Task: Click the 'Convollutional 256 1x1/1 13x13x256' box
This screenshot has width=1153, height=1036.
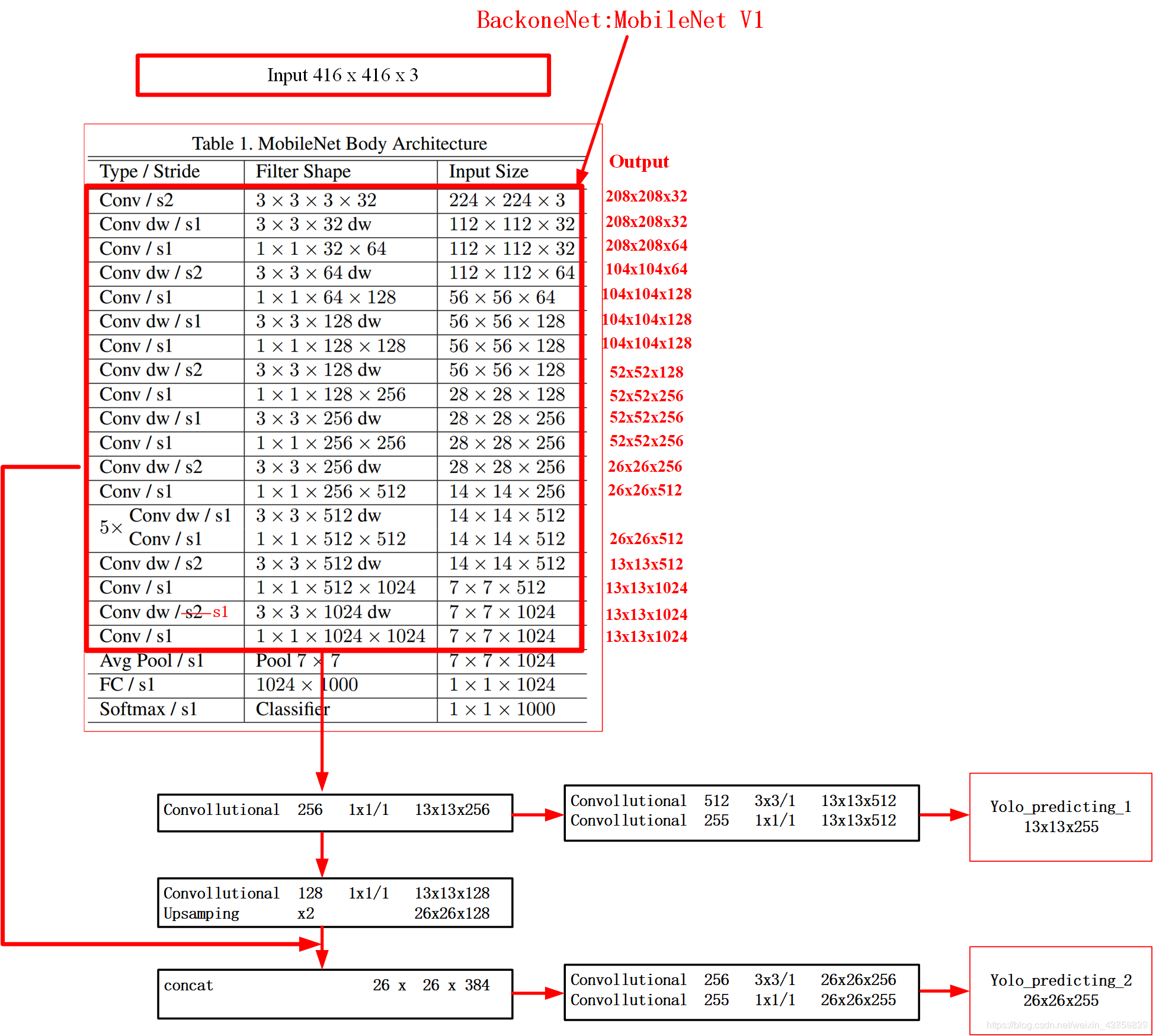Action: [335, 813]
